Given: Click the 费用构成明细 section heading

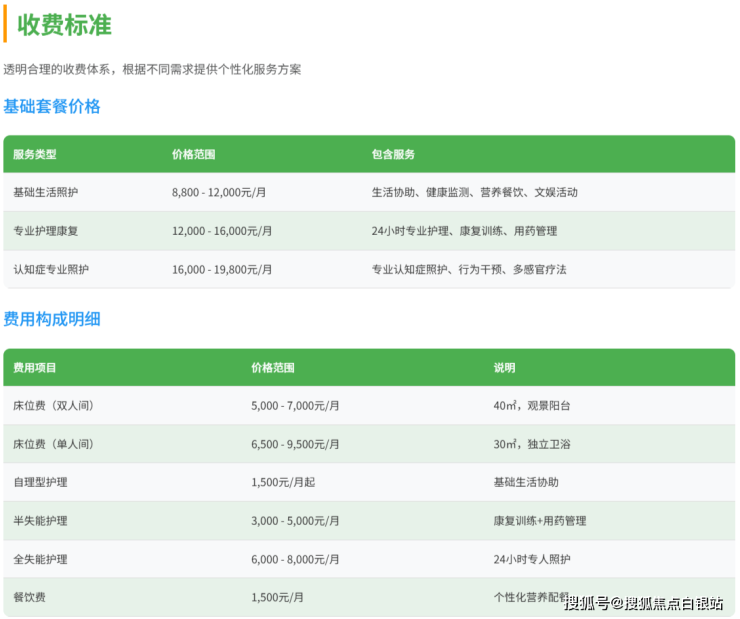Looking at the screenshot, I should point(52,319).
